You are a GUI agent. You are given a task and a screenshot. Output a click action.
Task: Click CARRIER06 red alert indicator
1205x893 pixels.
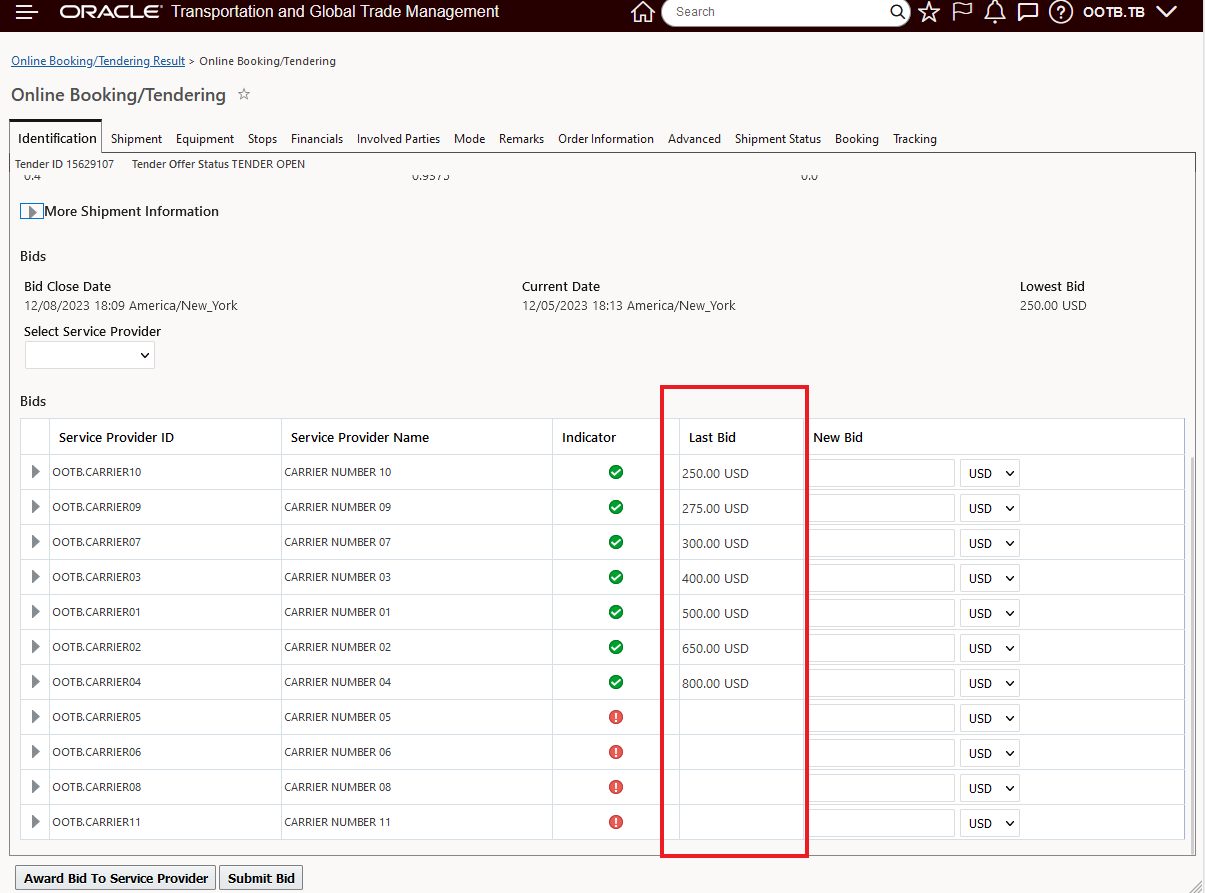click(x=616, y=752)
